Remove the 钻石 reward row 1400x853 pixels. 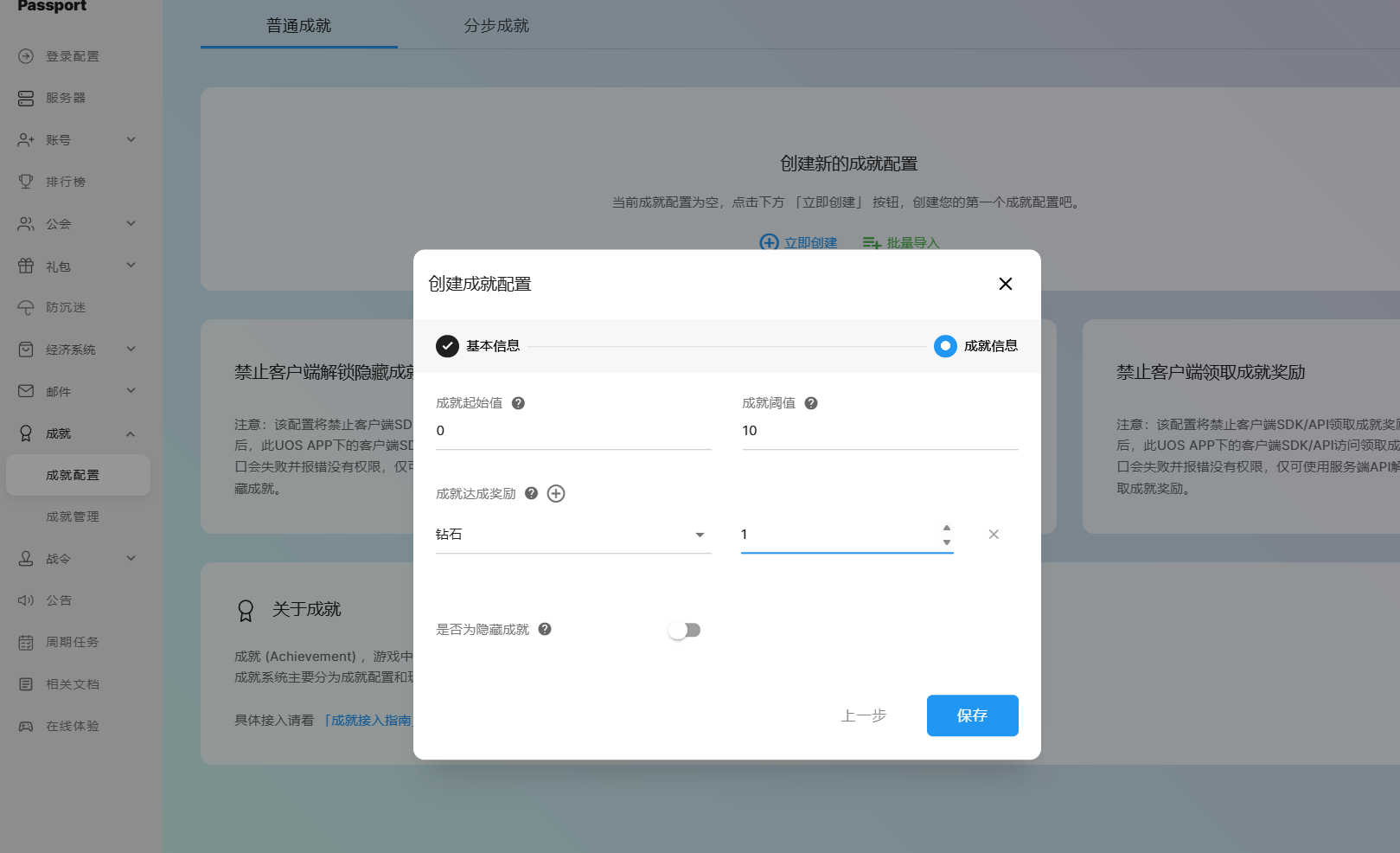click(x=994, y=535)
